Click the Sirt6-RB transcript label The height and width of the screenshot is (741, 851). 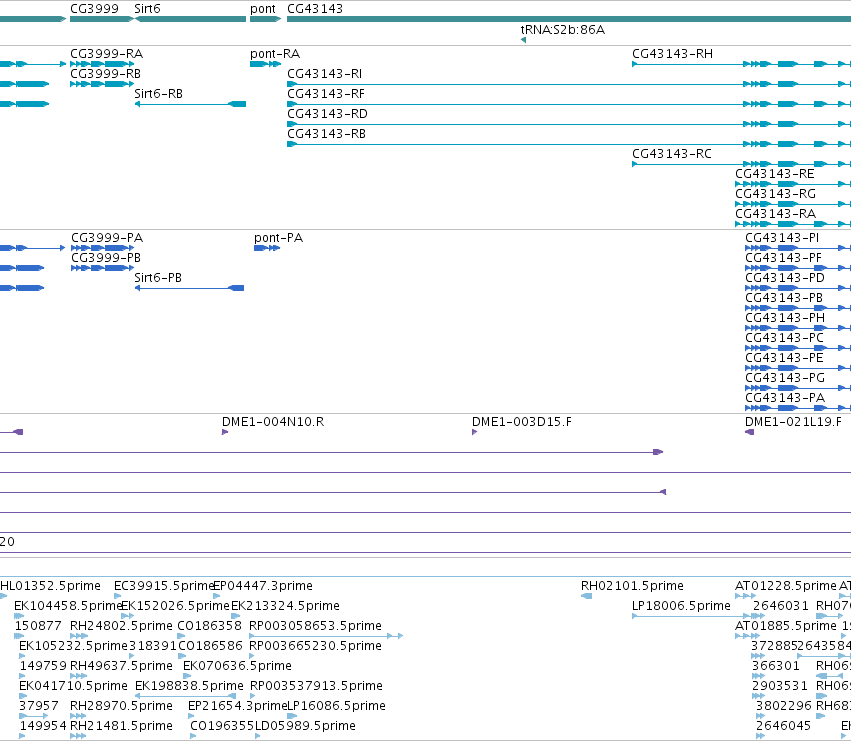click(158, 94)
